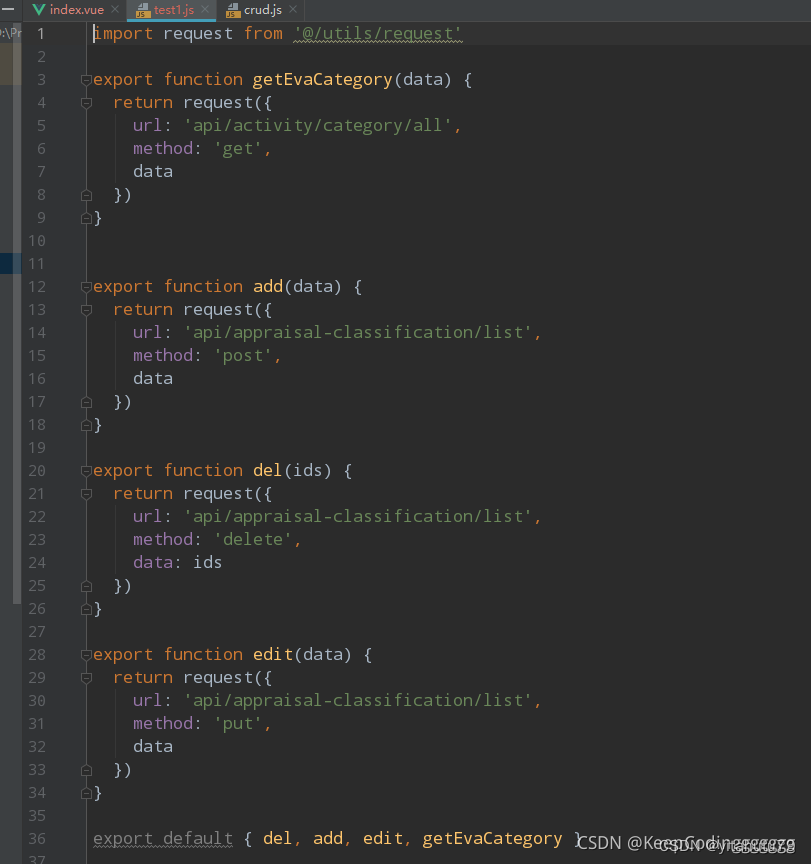Switch to the index.vue tab
The image size is (811, 864).
click(x=77, y=10)
